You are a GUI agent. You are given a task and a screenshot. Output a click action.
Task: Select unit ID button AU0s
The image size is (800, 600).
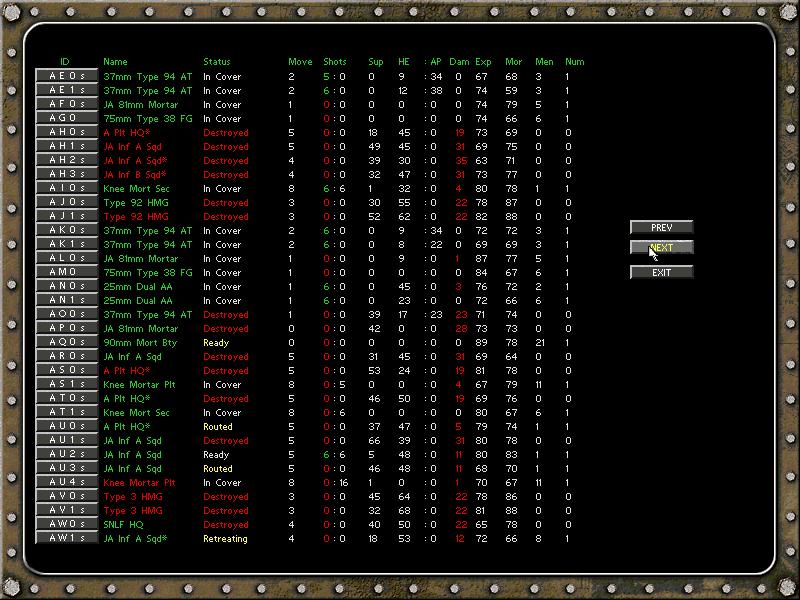point(66,427)
